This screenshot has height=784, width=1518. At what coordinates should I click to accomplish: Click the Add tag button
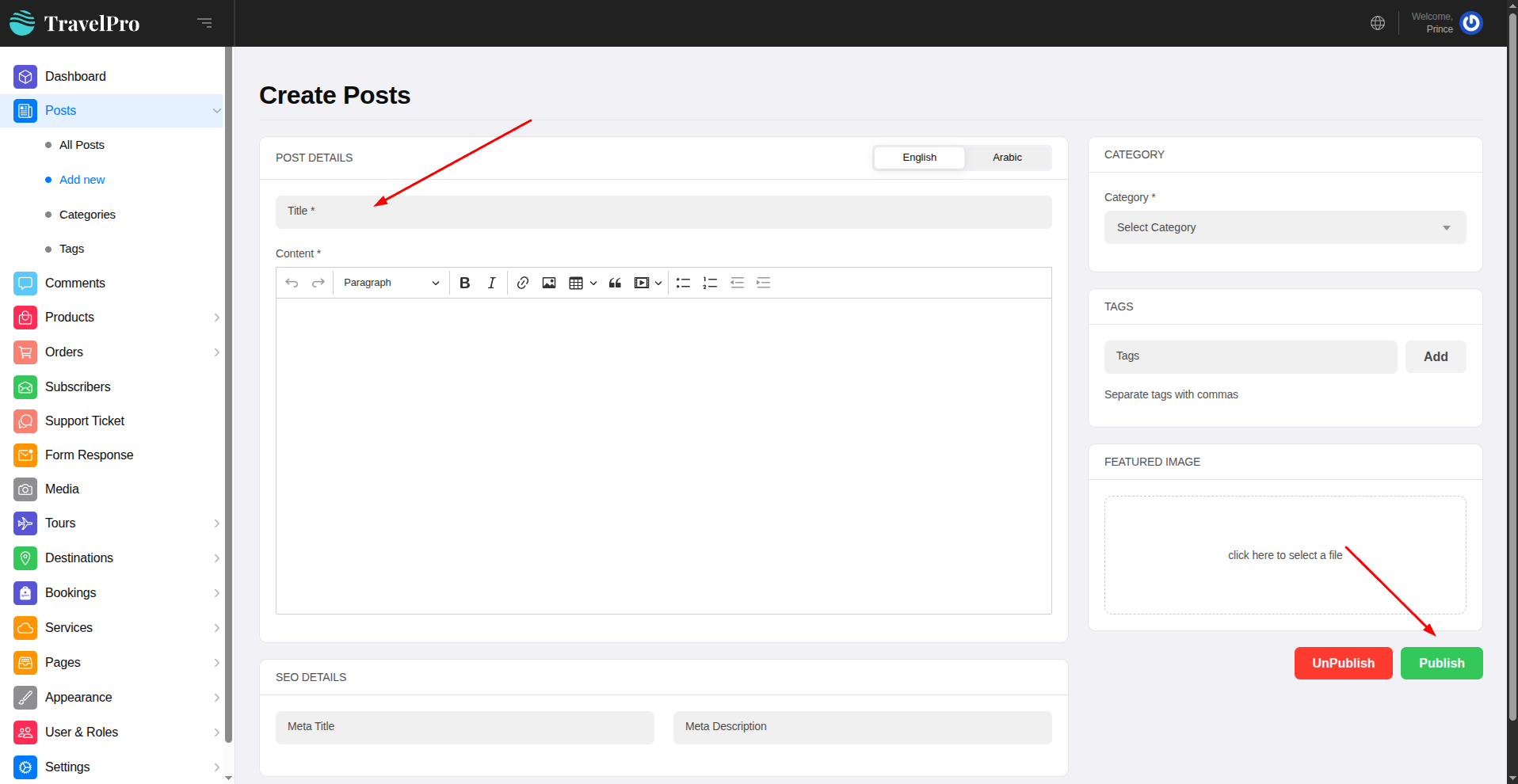[x=1436, y=357]
